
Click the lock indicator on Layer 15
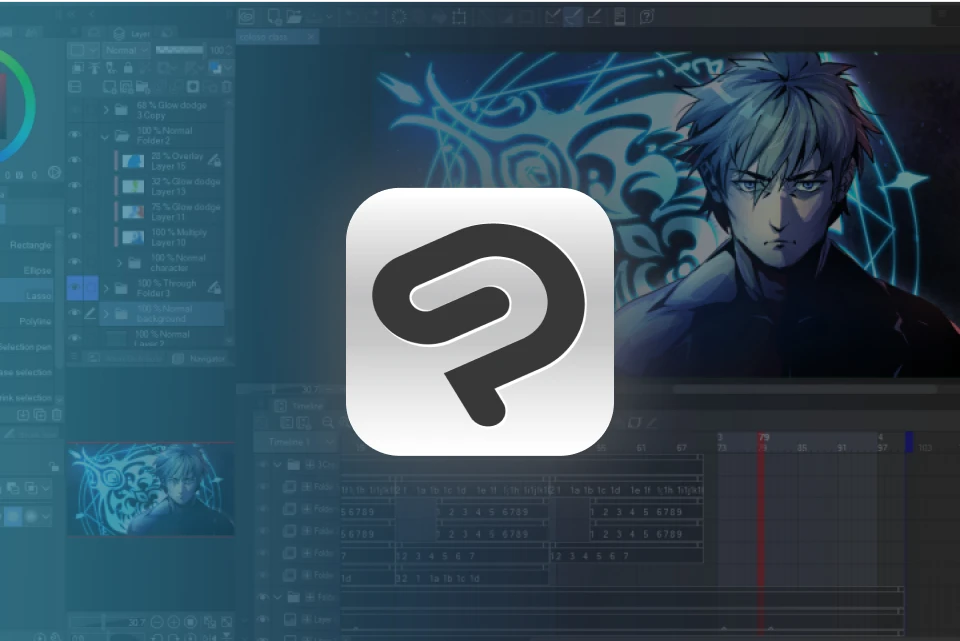(214, 161)
